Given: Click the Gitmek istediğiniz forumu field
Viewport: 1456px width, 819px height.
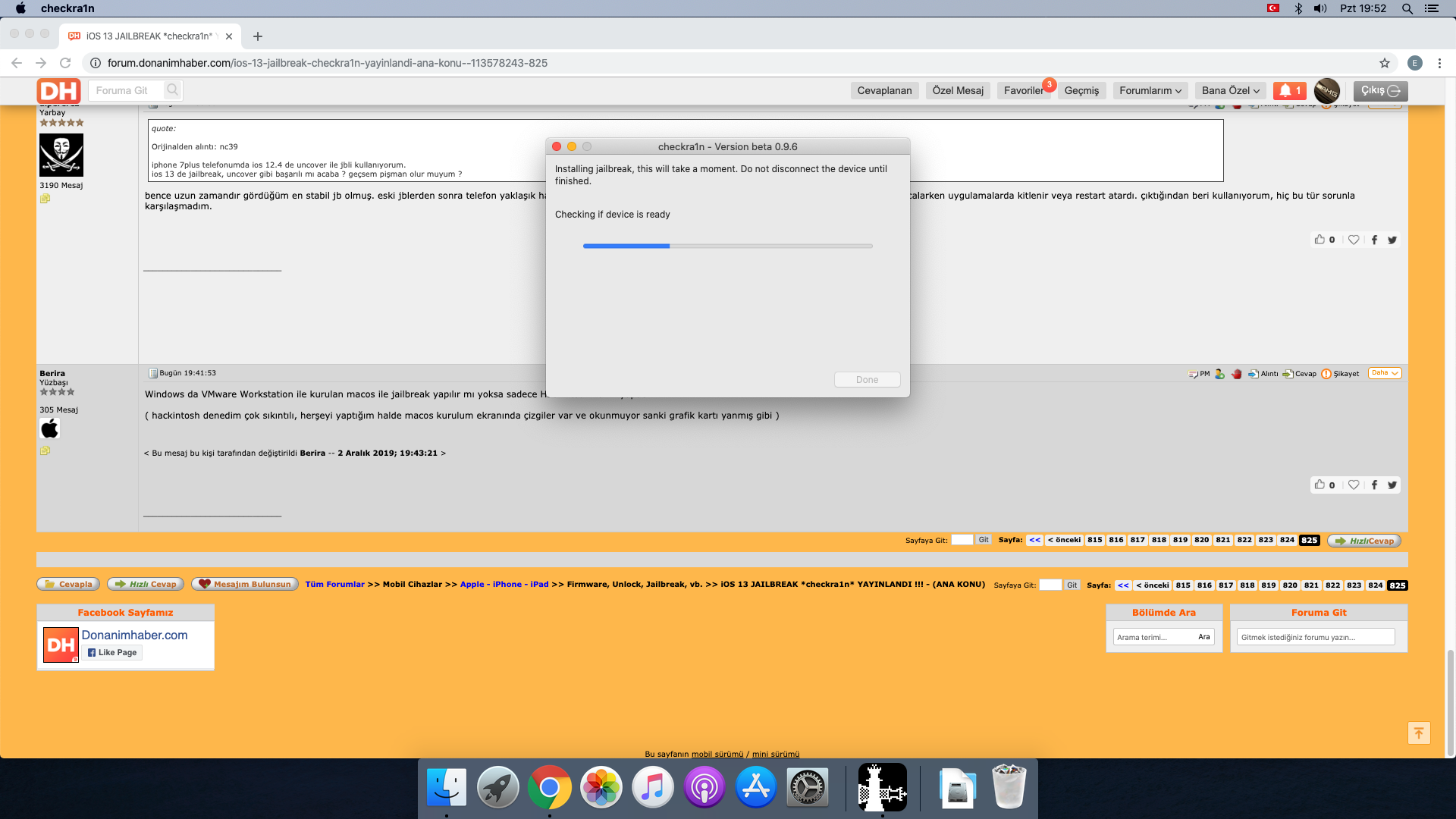Looking at the screenshot, I should (1316, 637).
